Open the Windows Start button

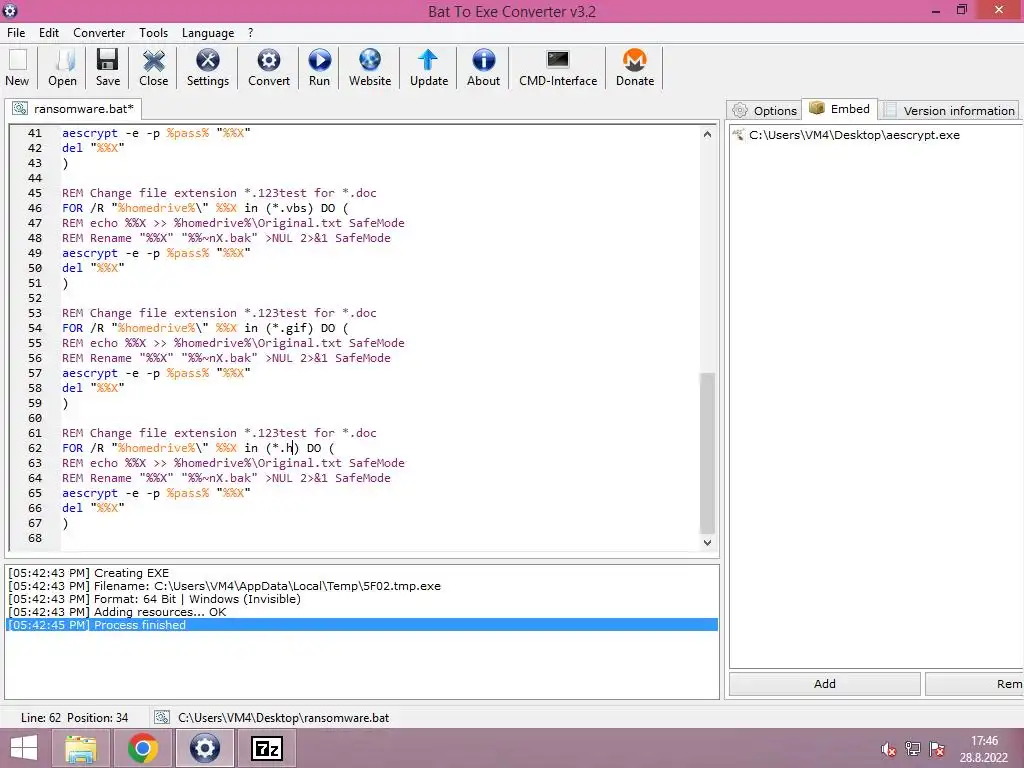point(24,748)
